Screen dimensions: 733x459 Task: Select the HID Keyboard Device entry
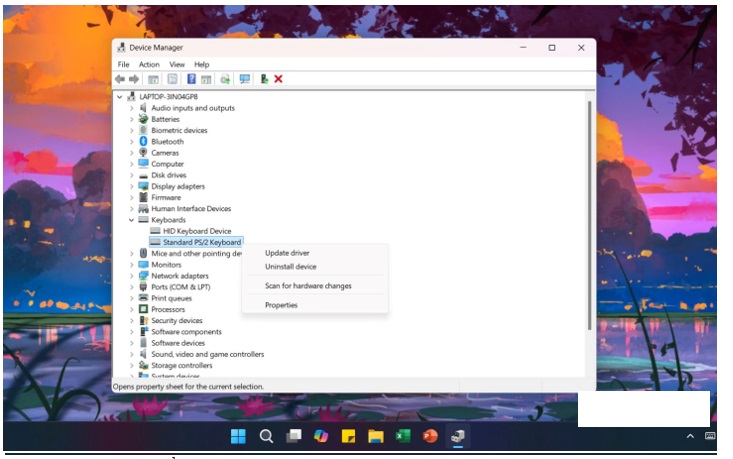196,231
